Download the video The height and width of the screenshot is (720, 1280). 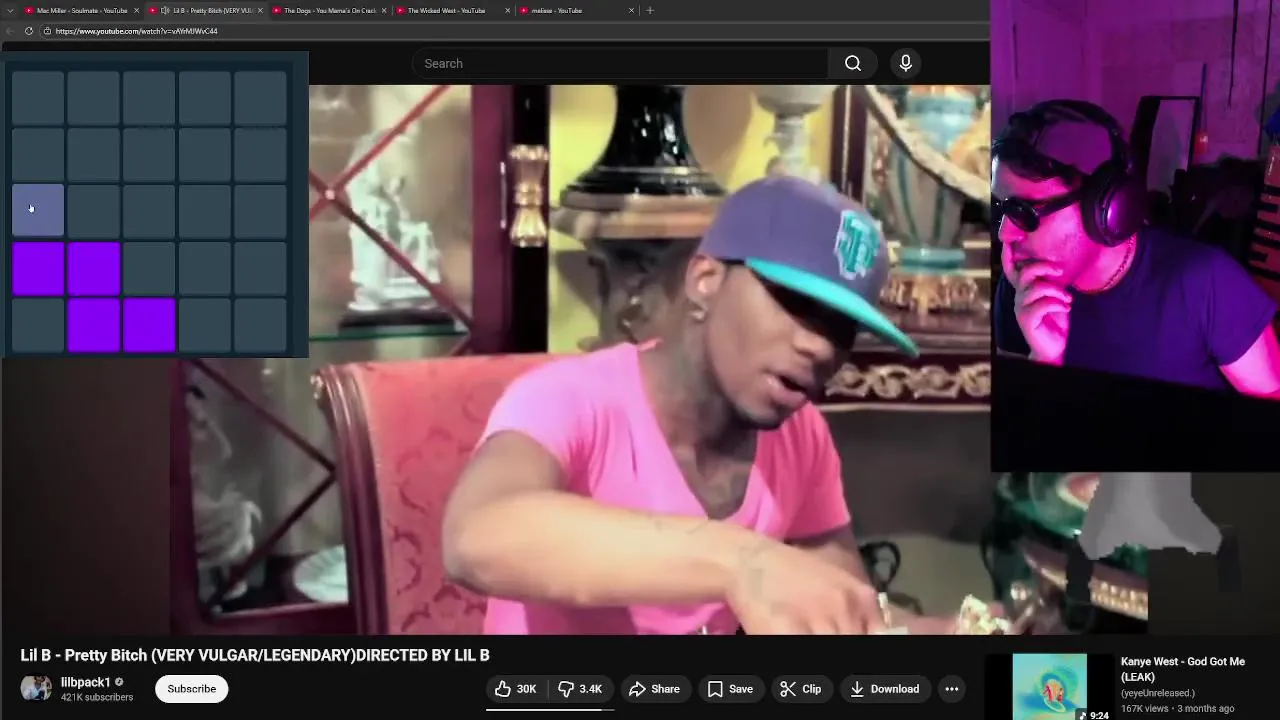click(x=884, y=689)
